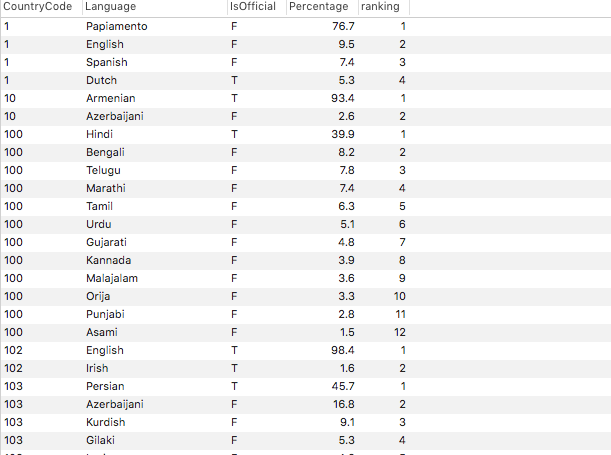Select the Armenian row's language cell
The height and width of the screenshot is (455, 611).
tap(110, 98)
